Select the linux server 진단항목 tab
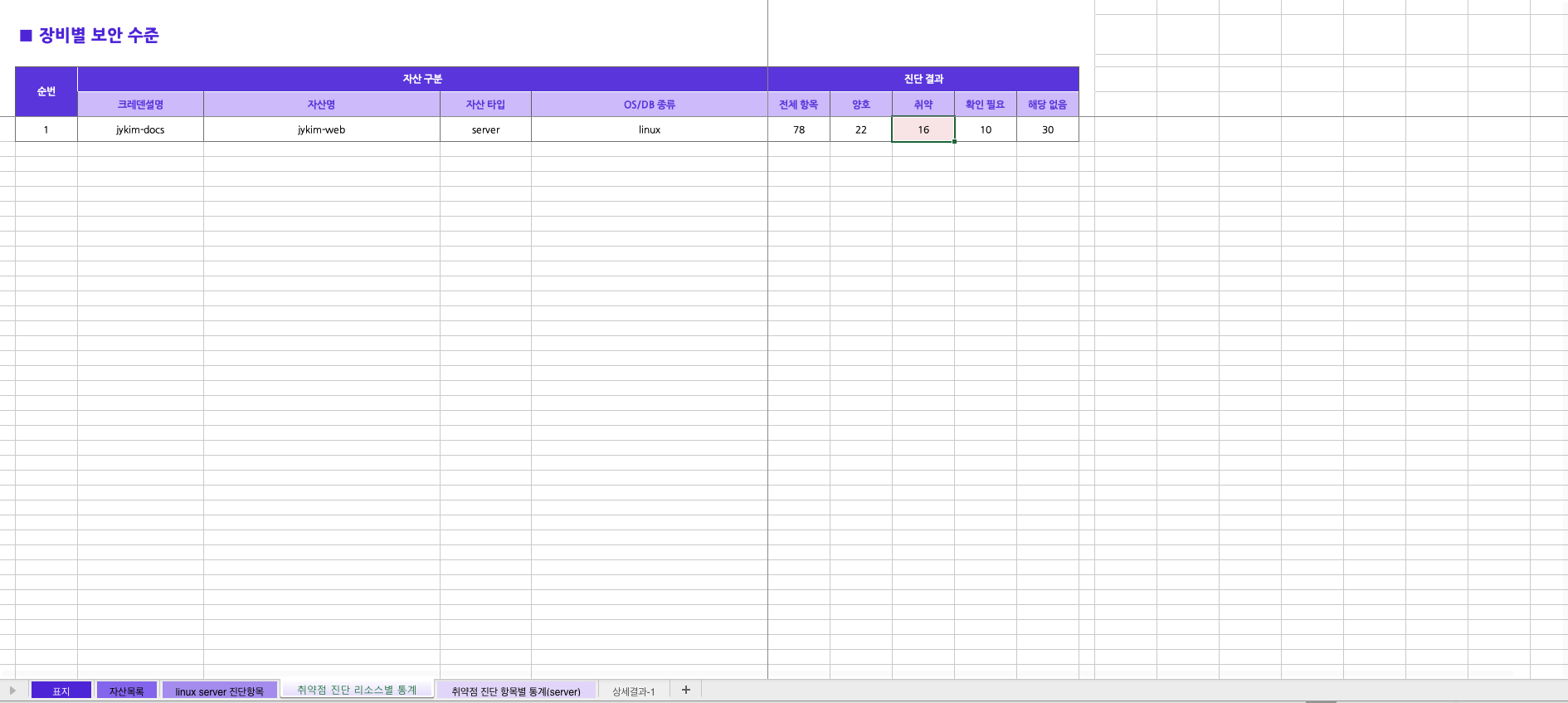 pyautogui.click(x=219, y=691)
